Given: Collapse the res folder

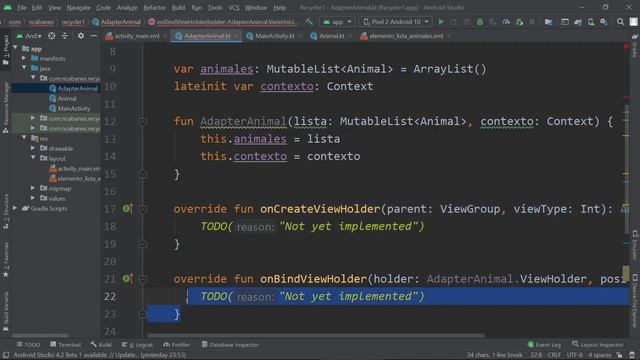Looking at the screenshot, I should click(x=24, y=138).
